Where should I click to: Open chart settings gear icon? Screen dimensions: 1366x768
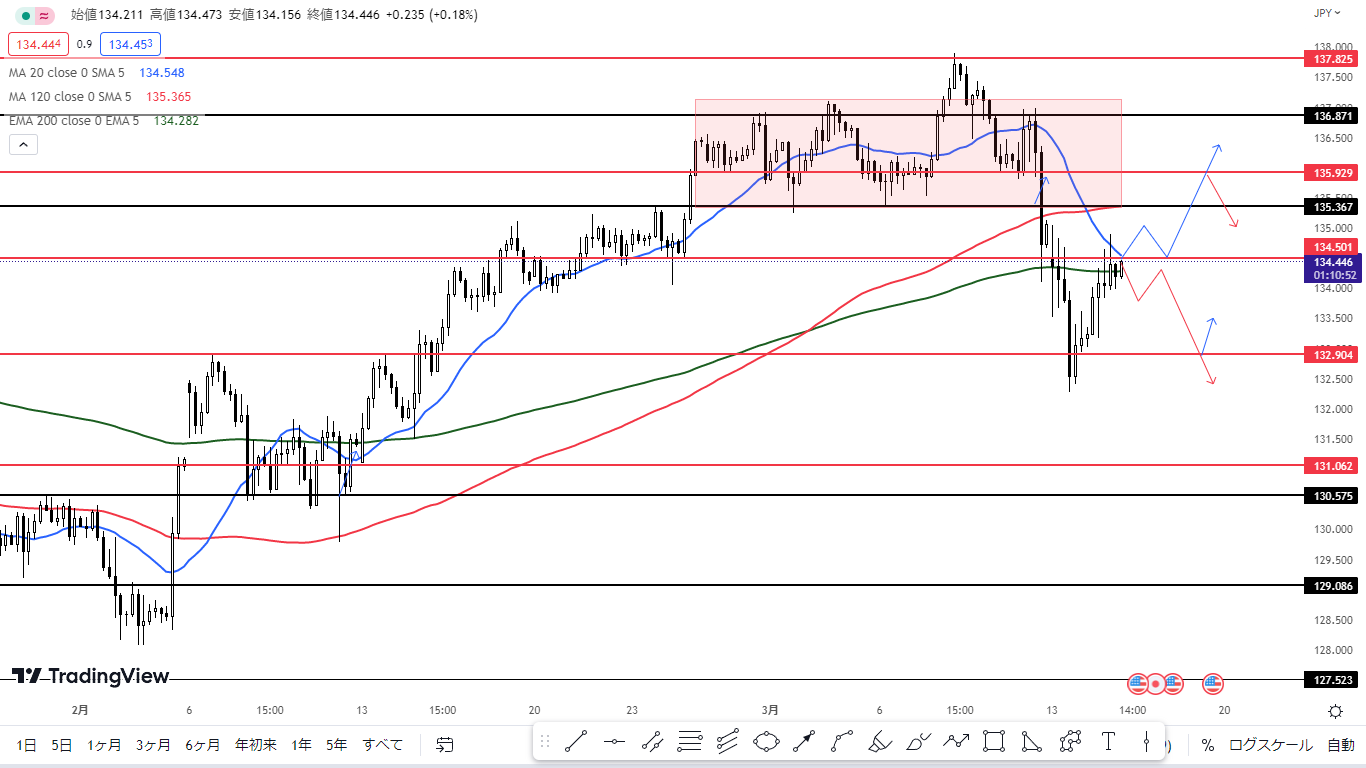click(x=1335, y=711)
